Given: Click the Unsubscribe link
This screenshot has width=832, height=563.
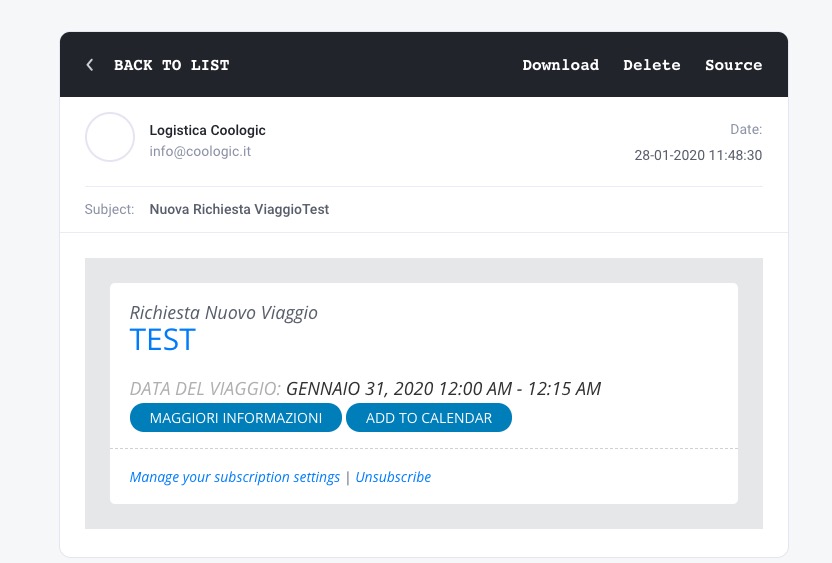Looking at the screenshot, I should [393, 477].
